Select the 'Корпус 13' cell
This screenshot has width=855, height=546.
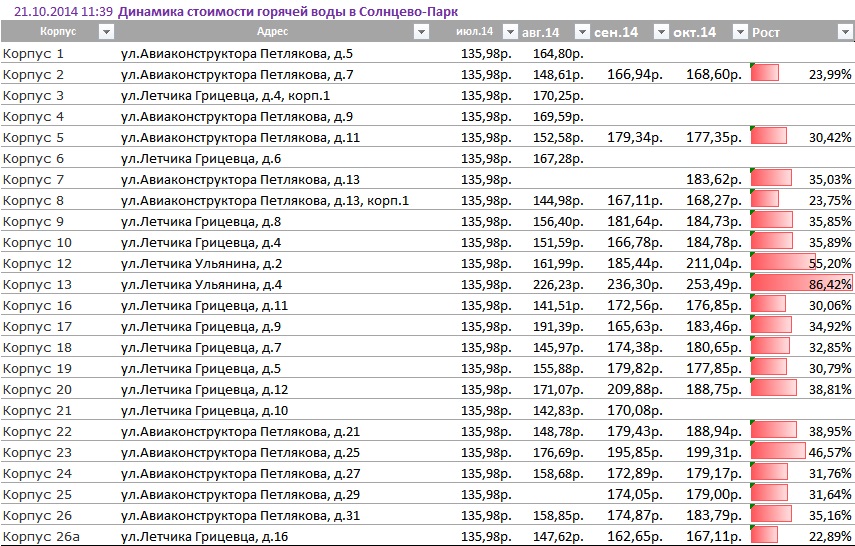coord(37,284)
